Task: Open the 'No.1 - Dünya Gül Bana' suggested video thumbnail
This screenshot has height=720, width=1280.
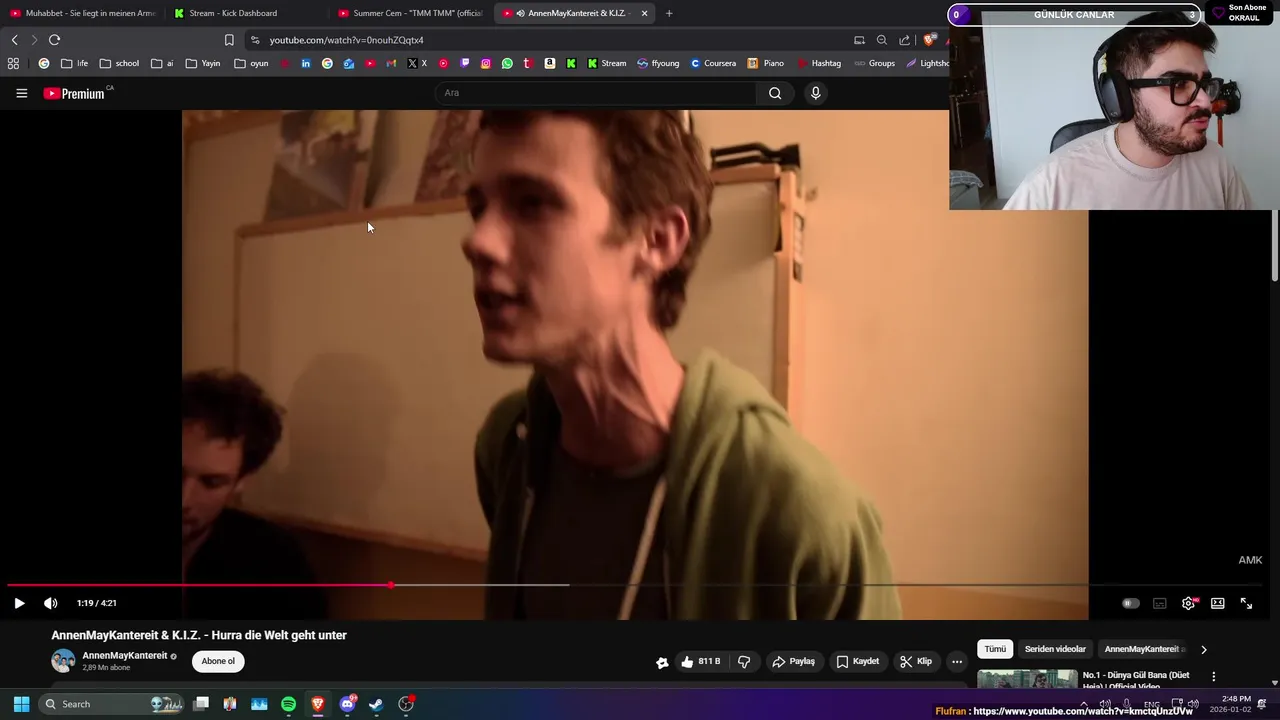Action: [1027, 679]
